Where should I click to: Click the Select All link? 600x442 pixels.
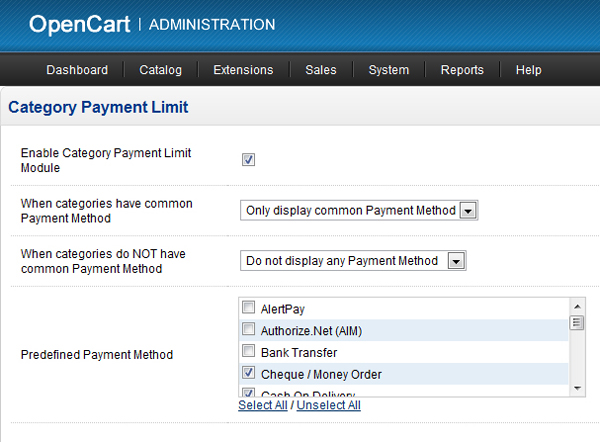coord(263,406)
